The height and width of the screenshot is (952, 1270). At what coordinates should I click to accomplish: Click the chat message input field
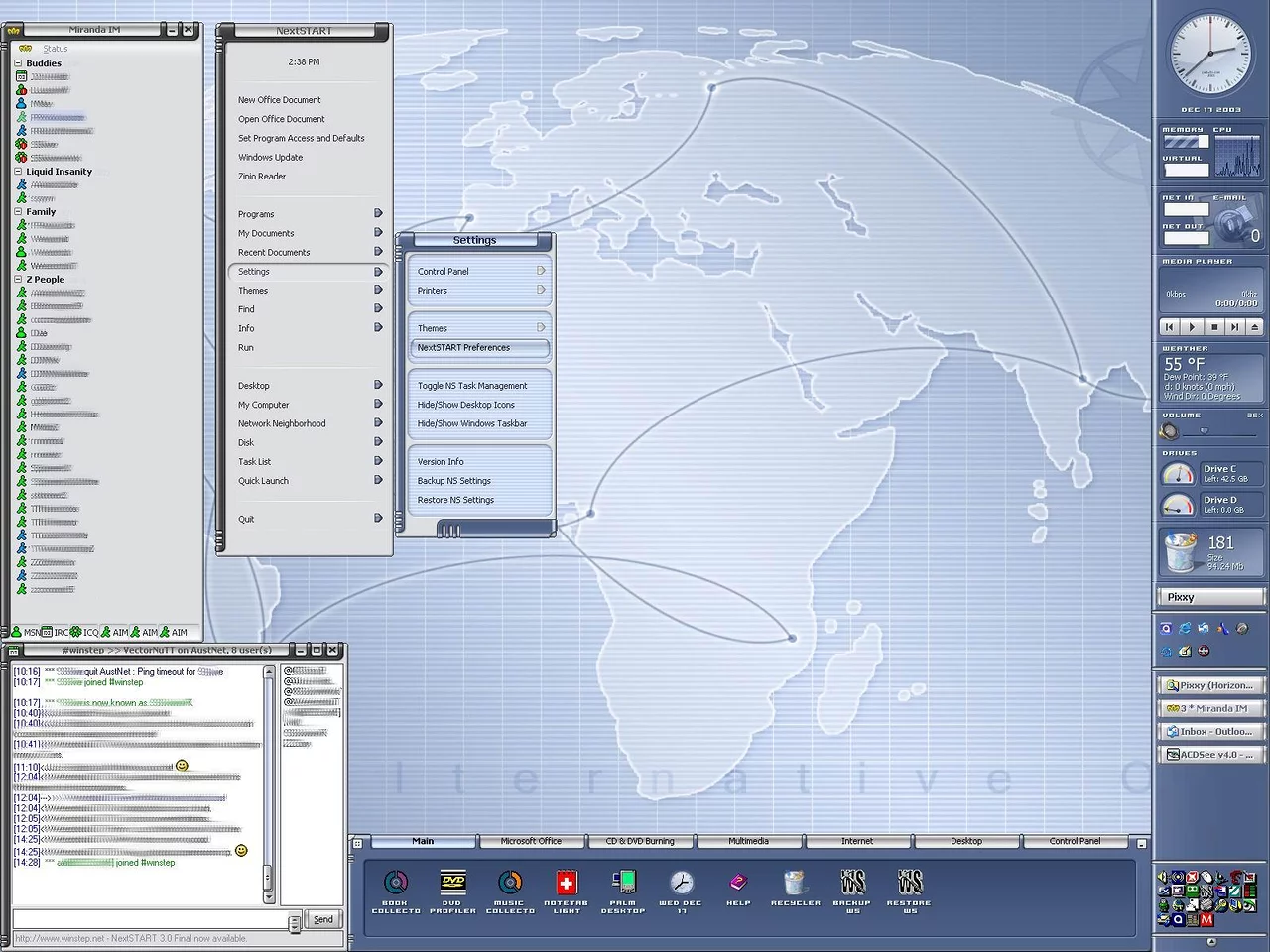click(x=149, y=919)
